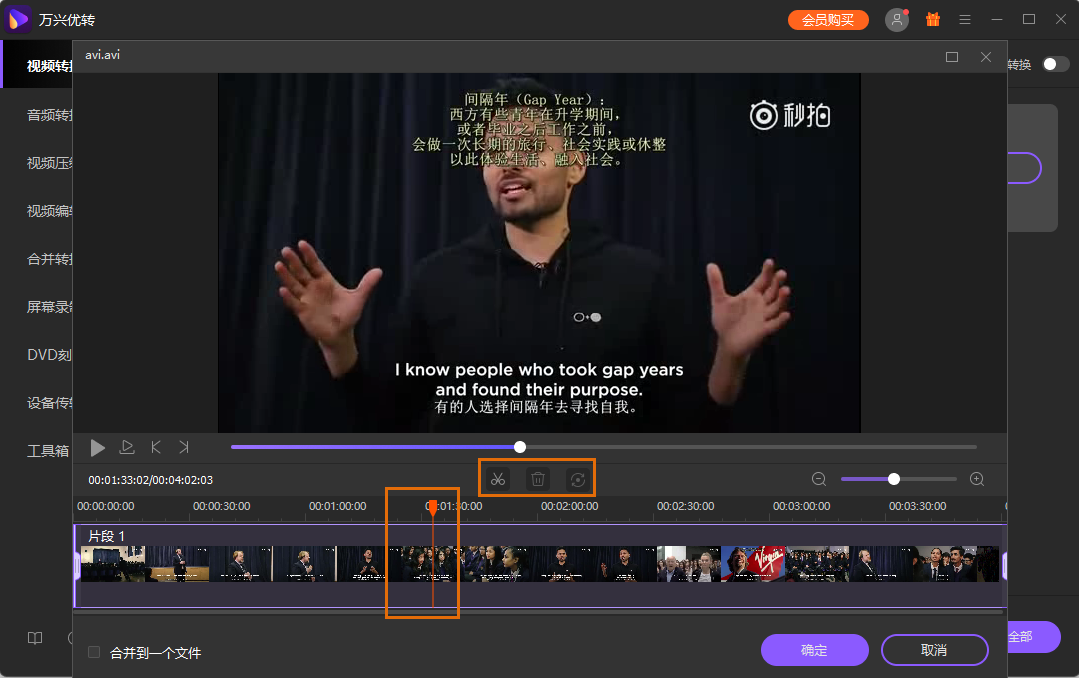Play the video preview
This screenshot has width=1079, height=678.
coord(97,447)
